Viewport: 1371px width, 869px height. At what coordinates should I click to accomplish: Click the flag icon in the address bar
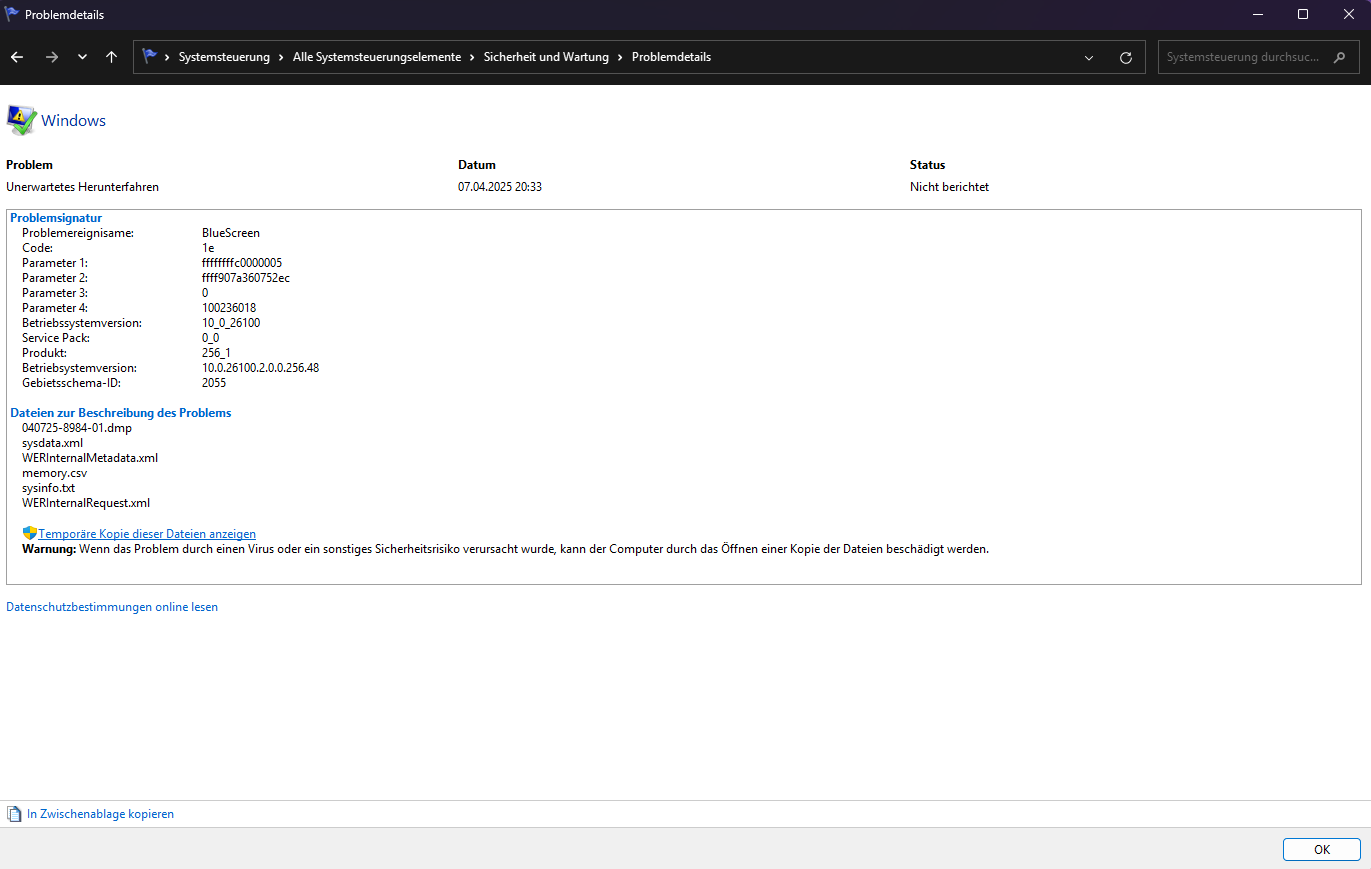150,57
